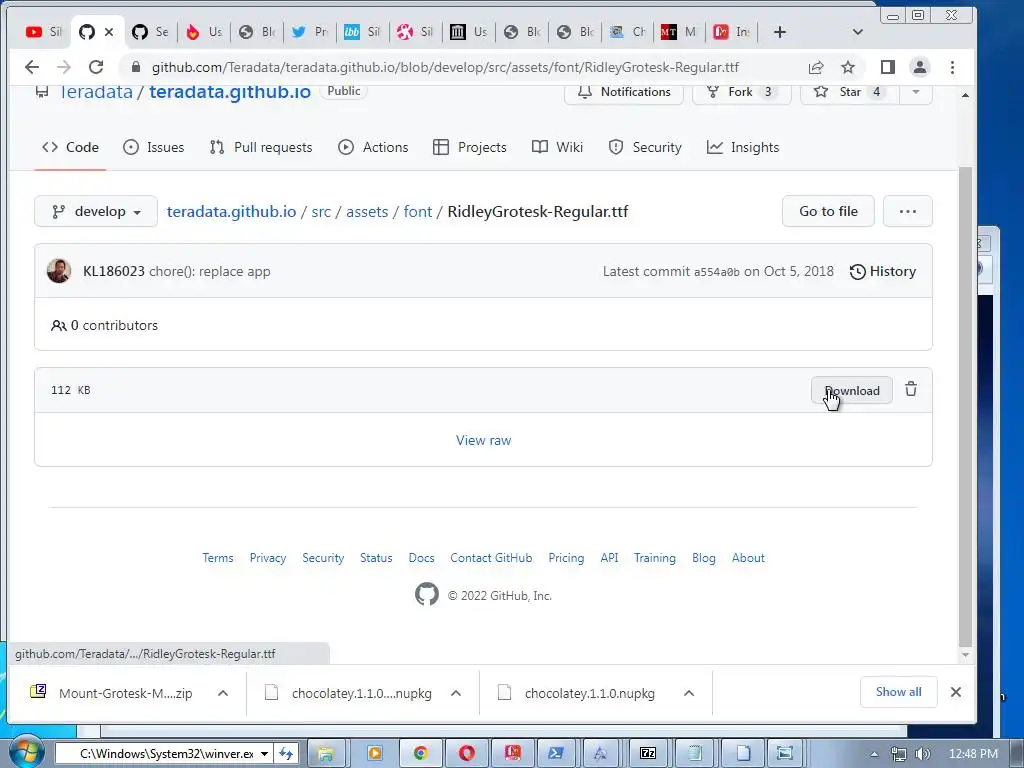The height and width of the screenshot is (768, 1024).
Task: Open the develop branch dropdown
Action: click(96, 212)
